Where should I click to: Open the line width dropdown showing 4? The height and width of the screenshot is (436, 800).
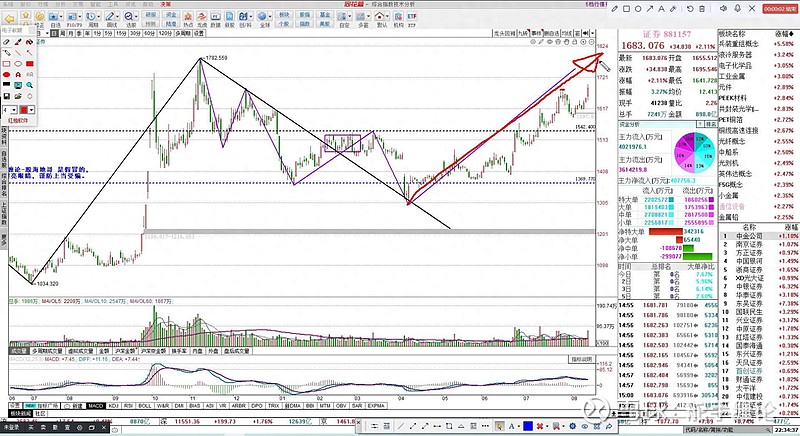12,109
